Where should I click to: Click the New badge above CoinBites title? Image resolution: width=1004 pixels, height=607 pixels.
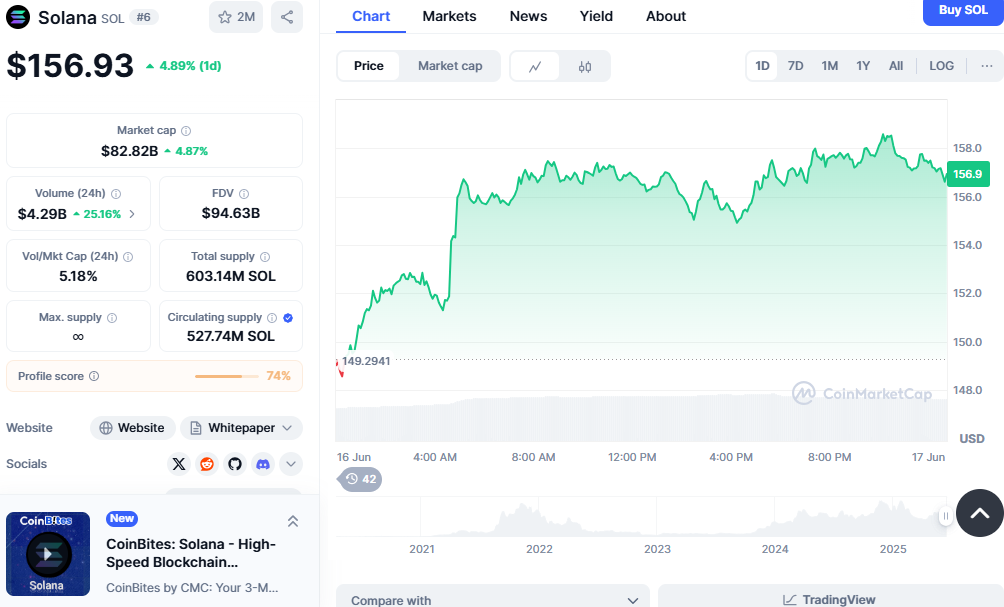[x=122, y=519]
